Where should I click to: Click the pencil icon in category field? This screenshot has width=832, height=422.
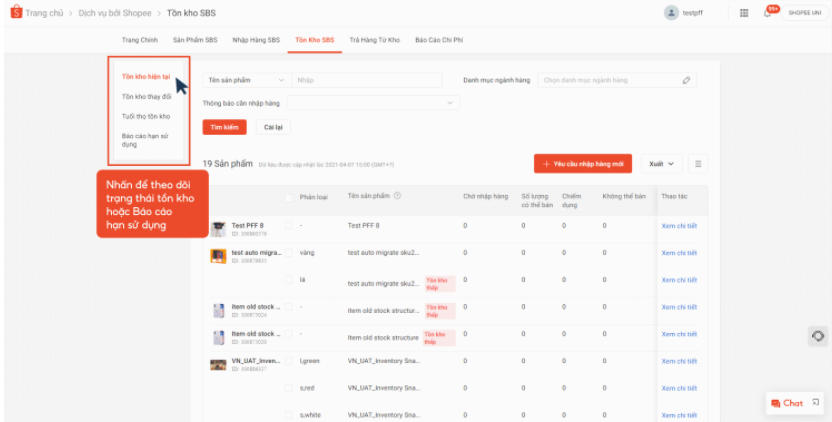pos(686,80)
